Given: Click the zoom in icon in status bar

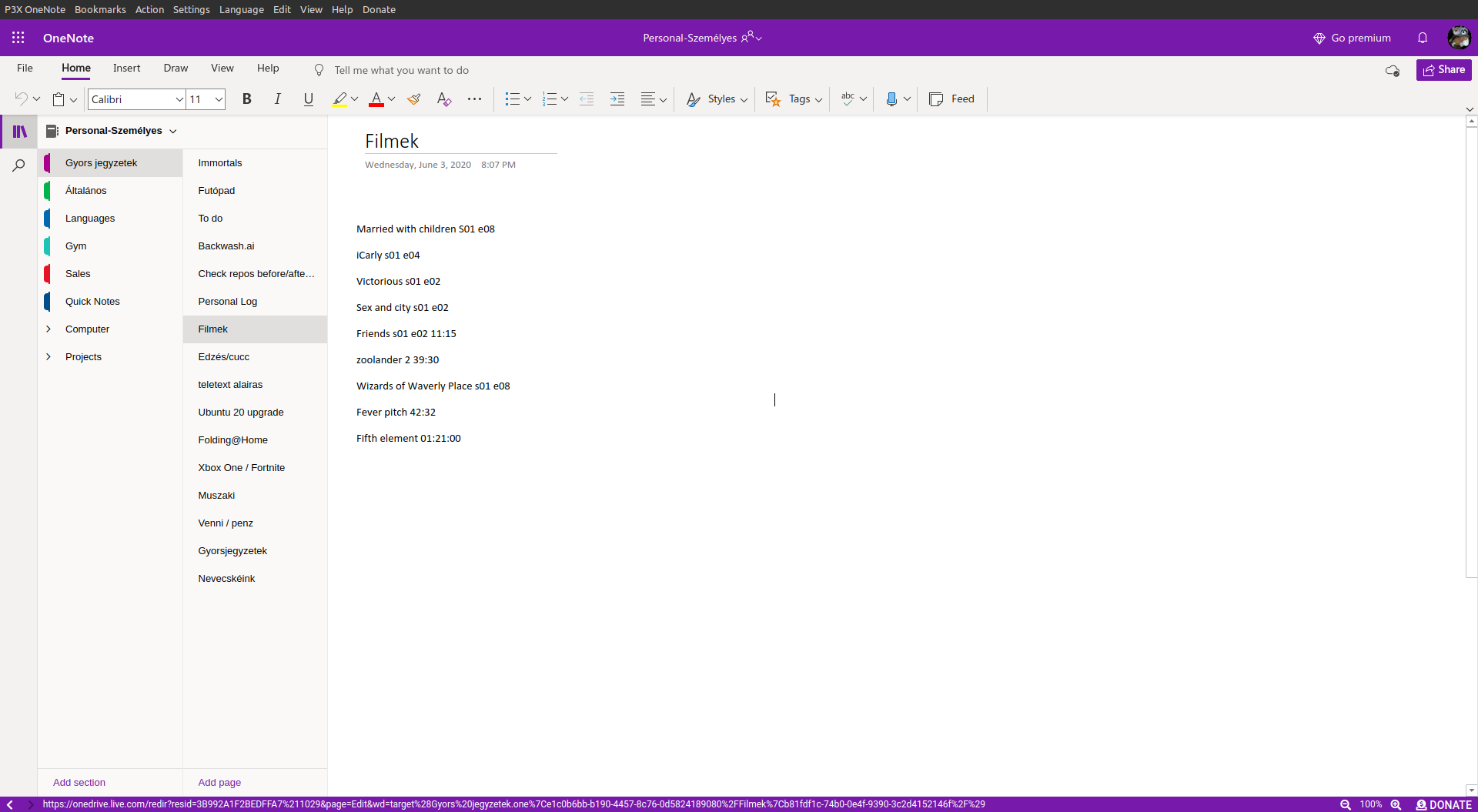Looking at the screenshot, I should (x=1396, y=804).
